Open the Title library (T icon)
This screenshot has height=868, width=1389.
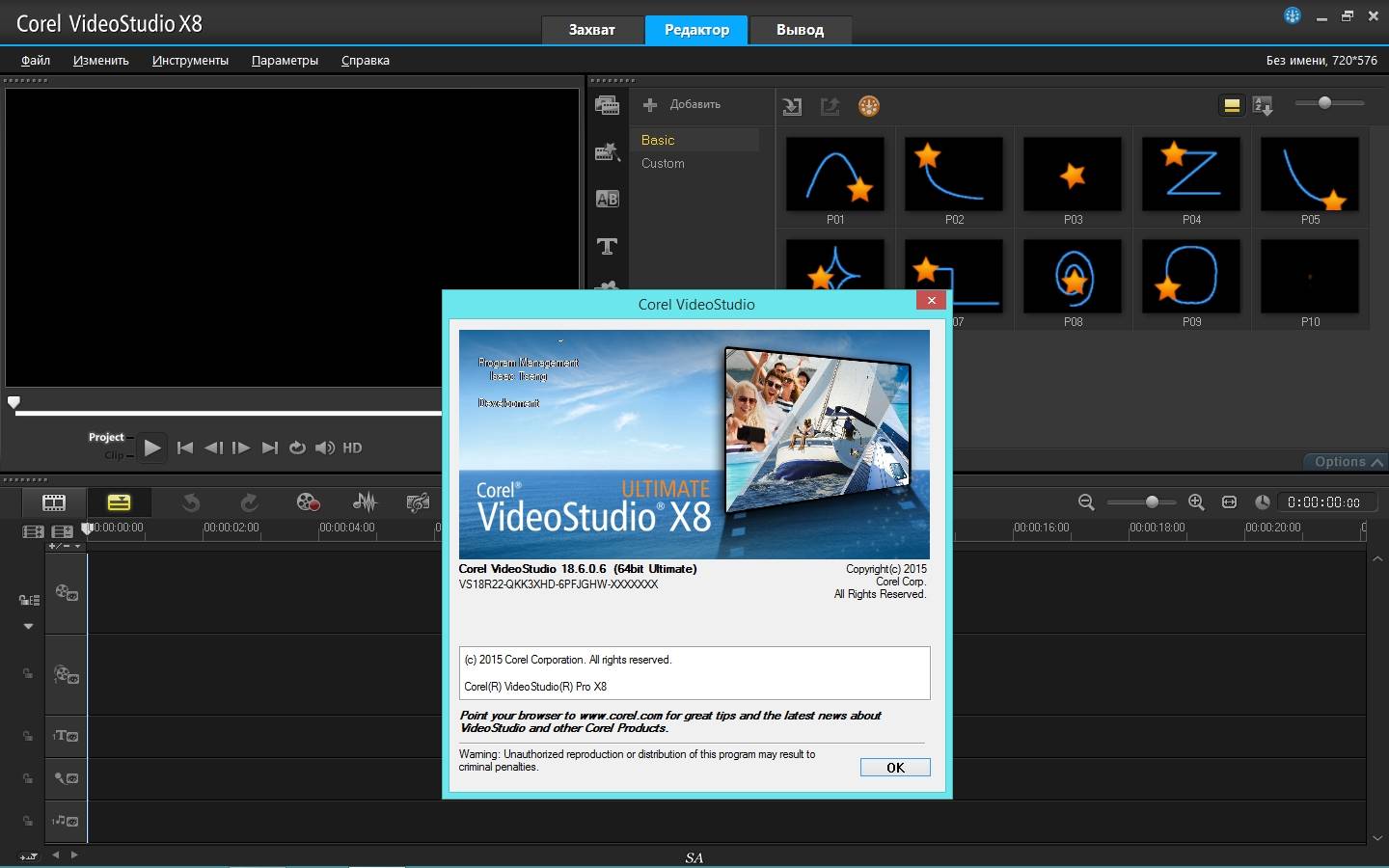click(x=607, y=246)
